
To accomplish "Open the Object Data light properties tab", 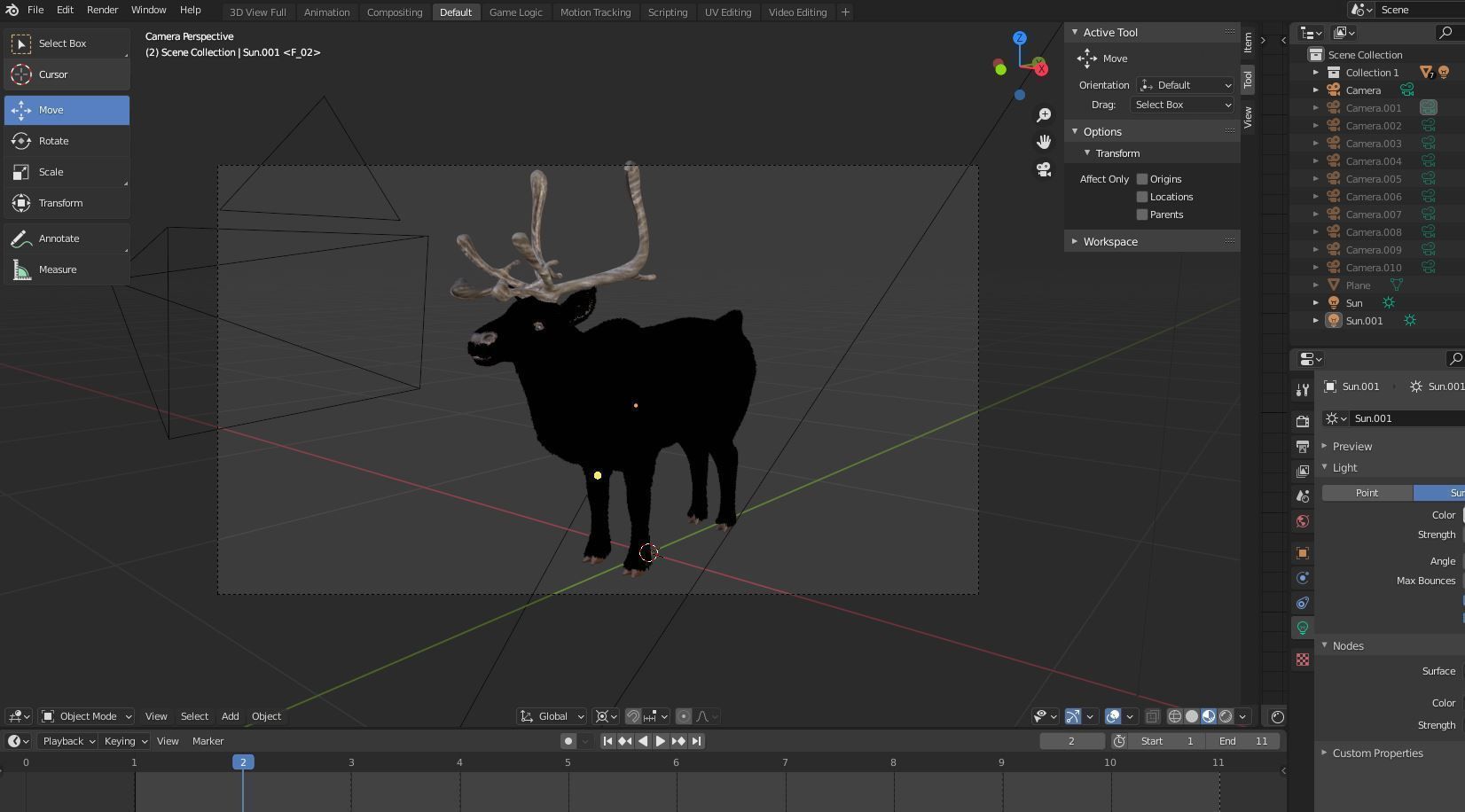I will click(1303, 628).
